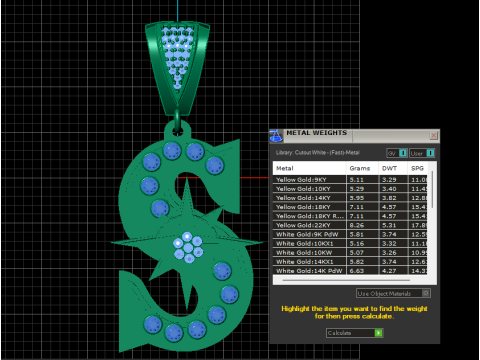Select the Yellow Gold:10KY row
Screen dimensions: 480x360
pos(350,189)
